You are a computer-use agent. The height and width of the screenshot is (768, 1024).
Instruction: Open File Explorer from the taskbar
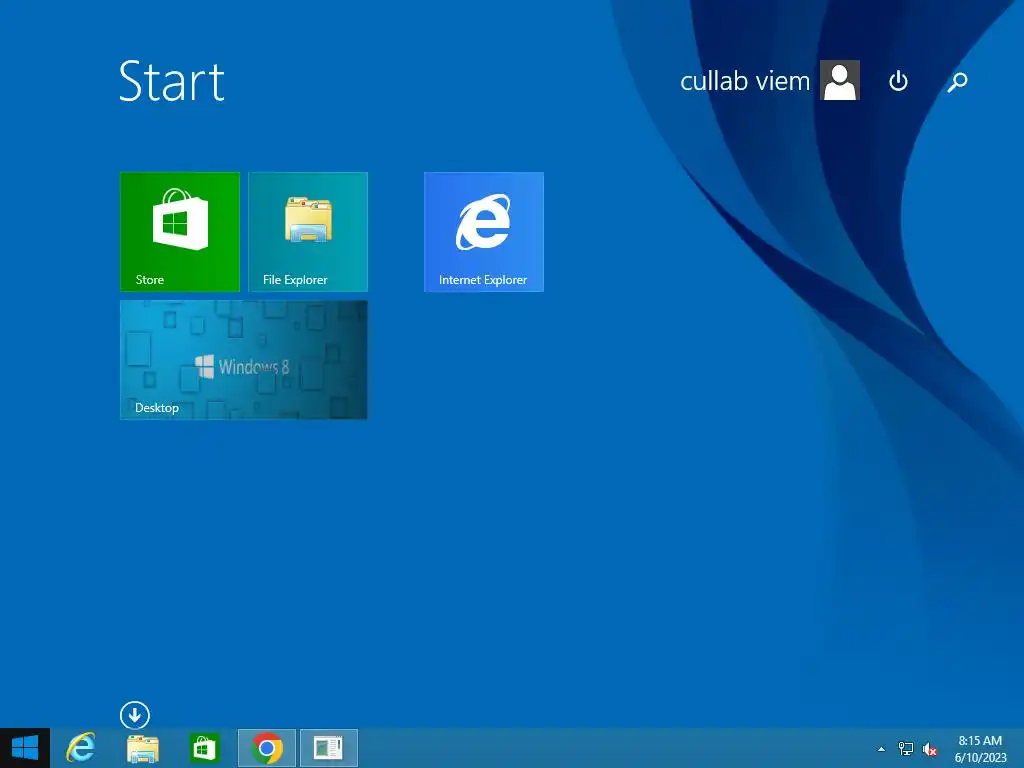[x=142, y=748]
